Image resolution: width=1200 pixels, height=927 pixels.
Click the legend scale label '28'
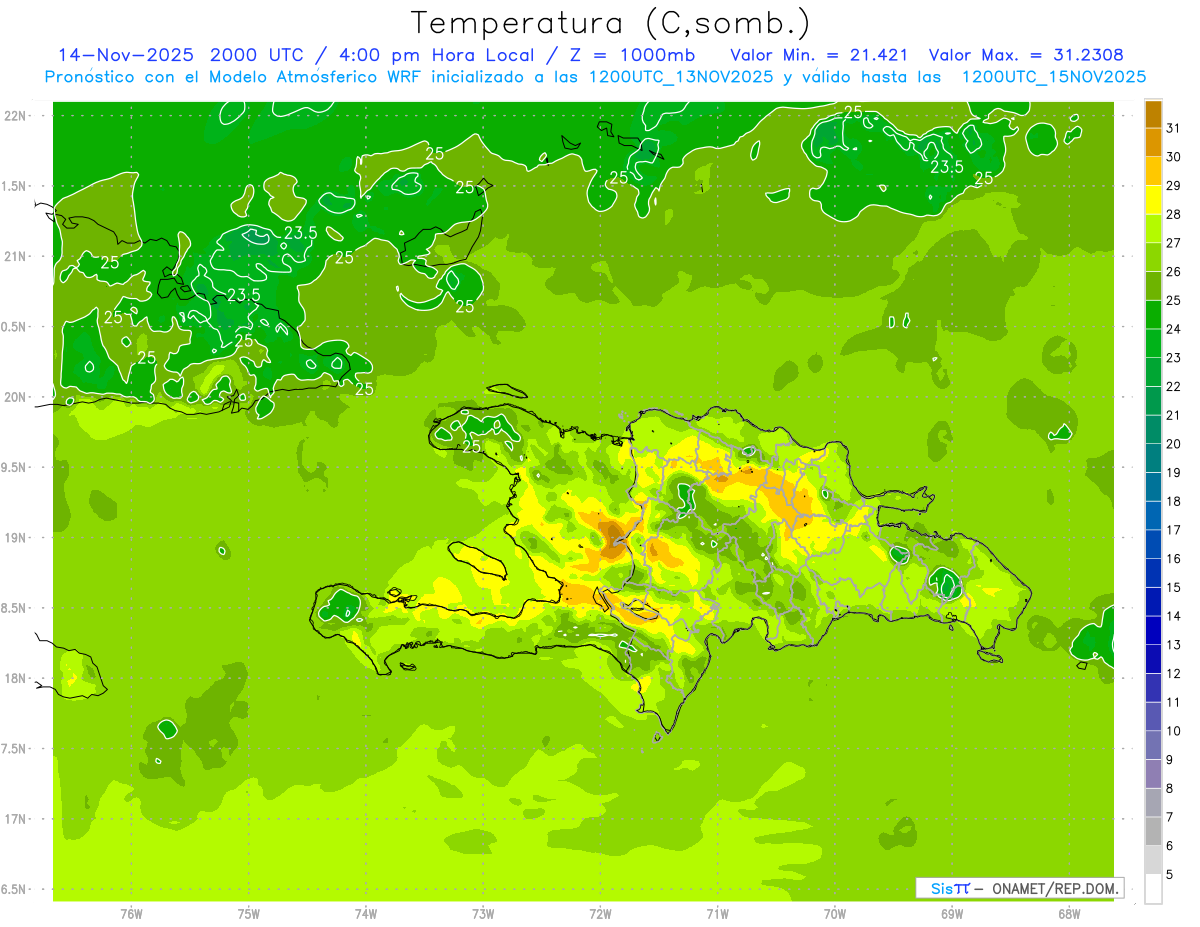[x=1174, y=214]
